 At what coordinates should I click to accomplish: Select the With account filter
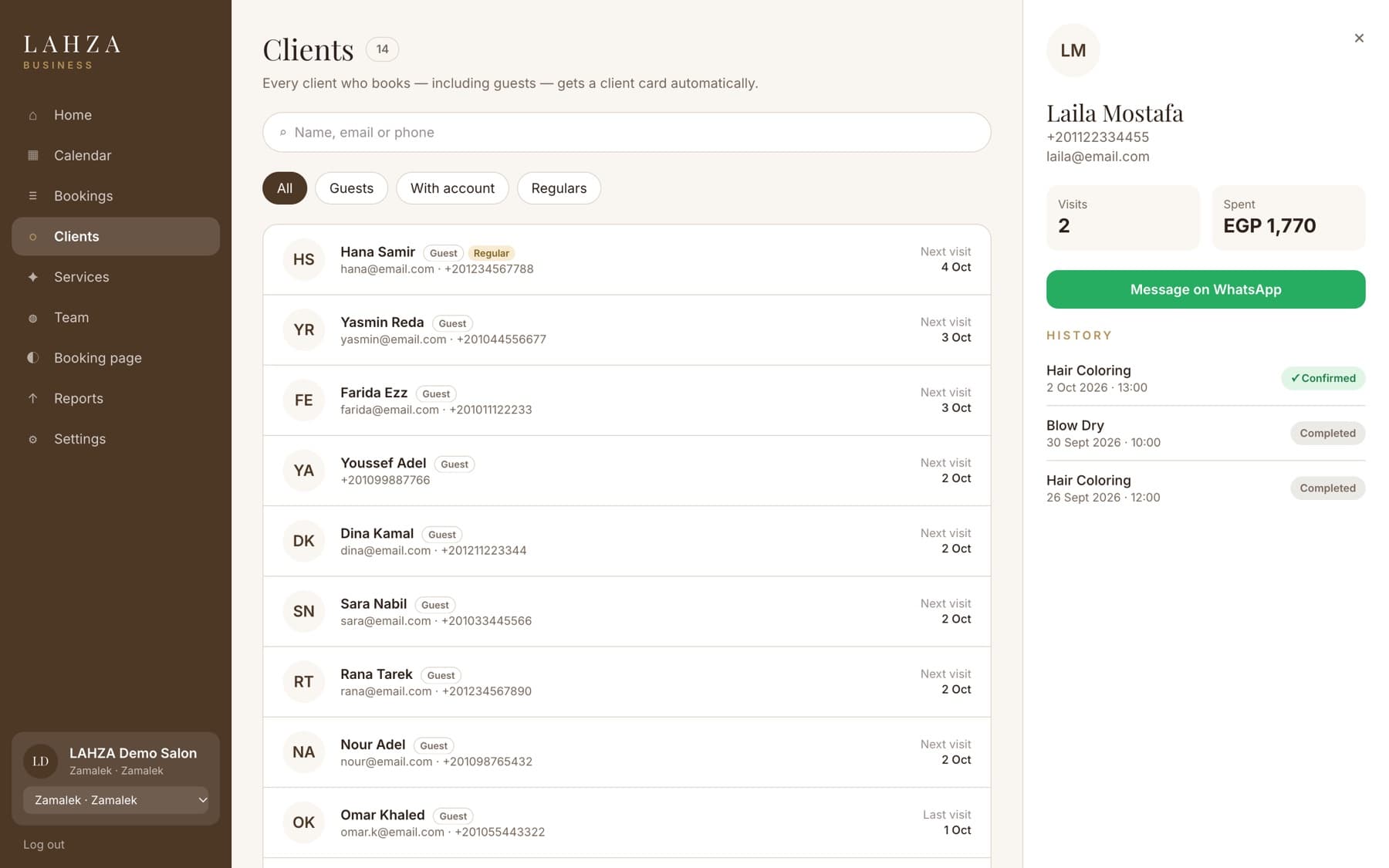(452, 188)
